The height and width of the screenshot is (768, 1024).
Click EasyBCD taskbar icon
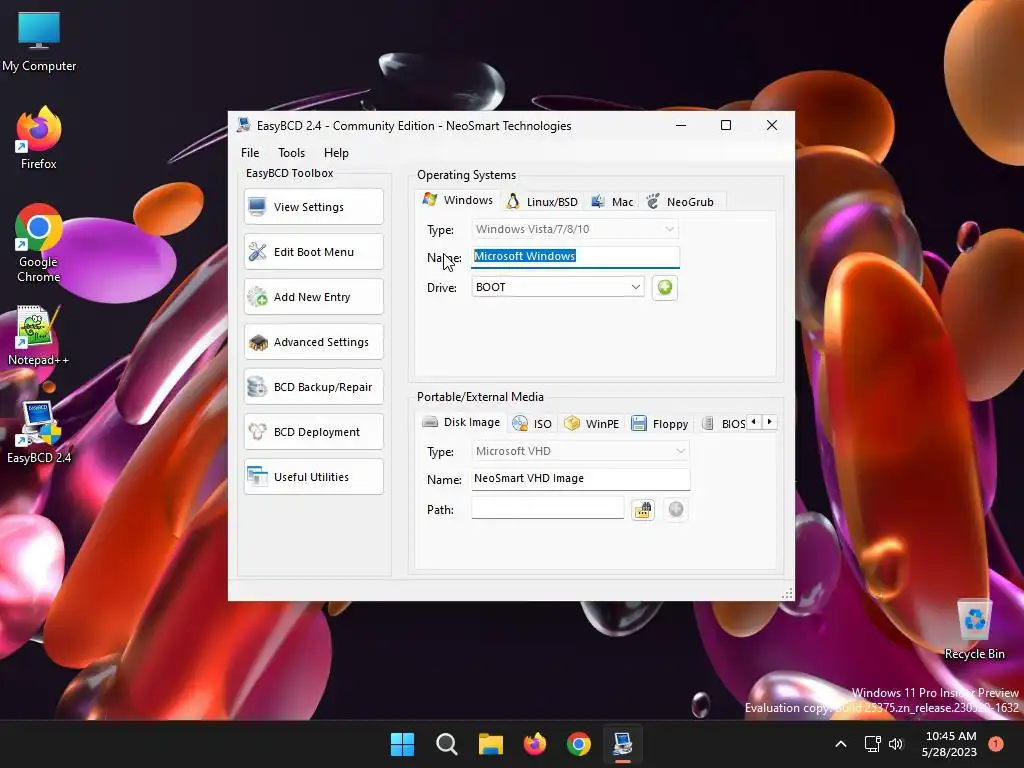click(623, 744)
